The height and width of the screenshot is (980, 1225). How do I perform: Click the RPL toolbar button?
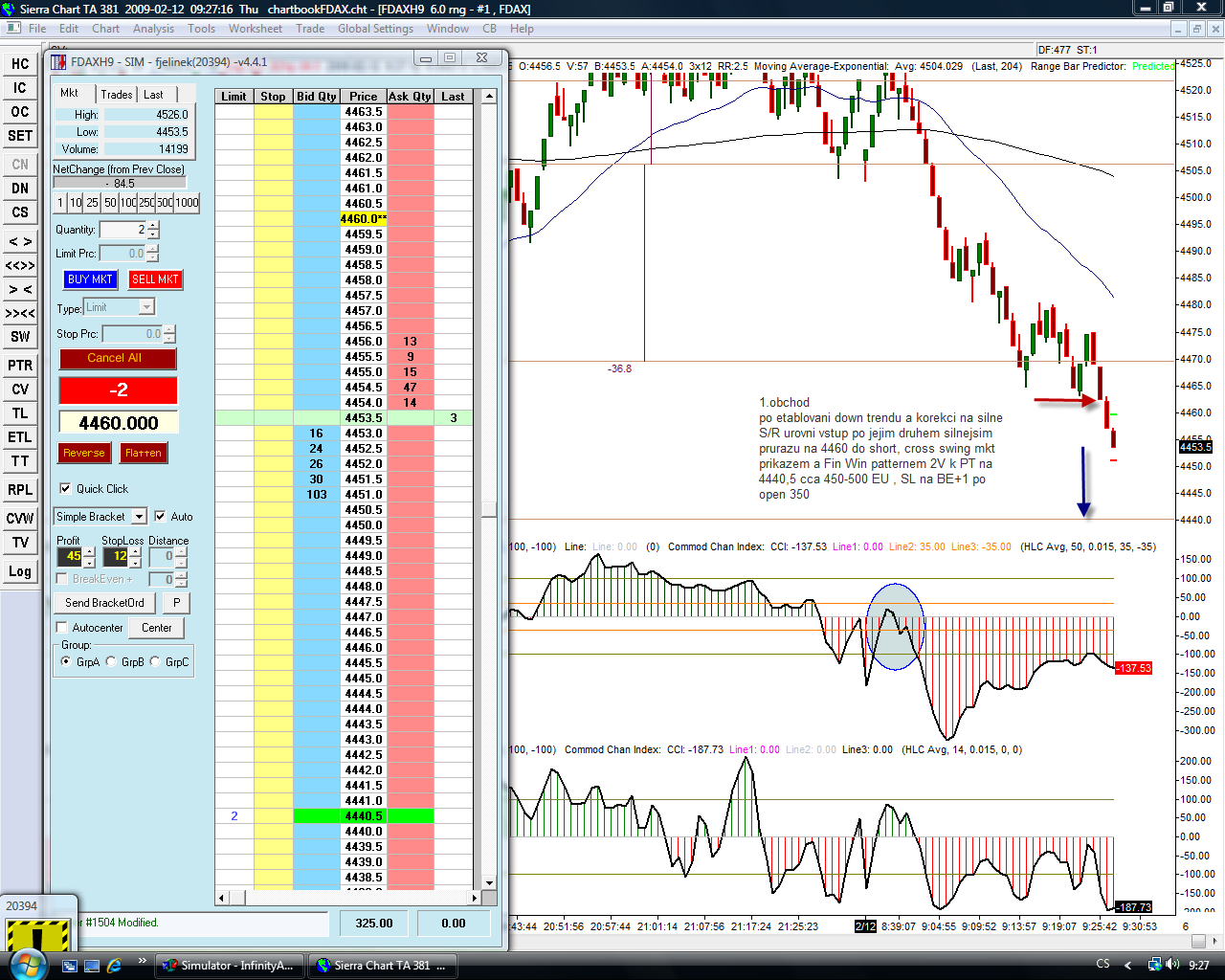(20, 490)
